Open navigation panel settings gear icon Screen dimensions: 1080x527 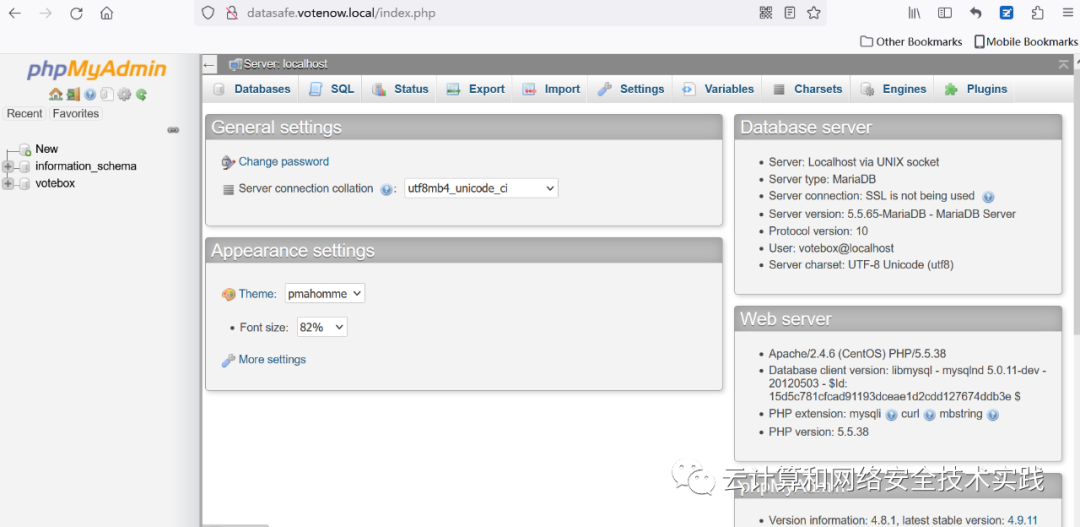point(124,94)
